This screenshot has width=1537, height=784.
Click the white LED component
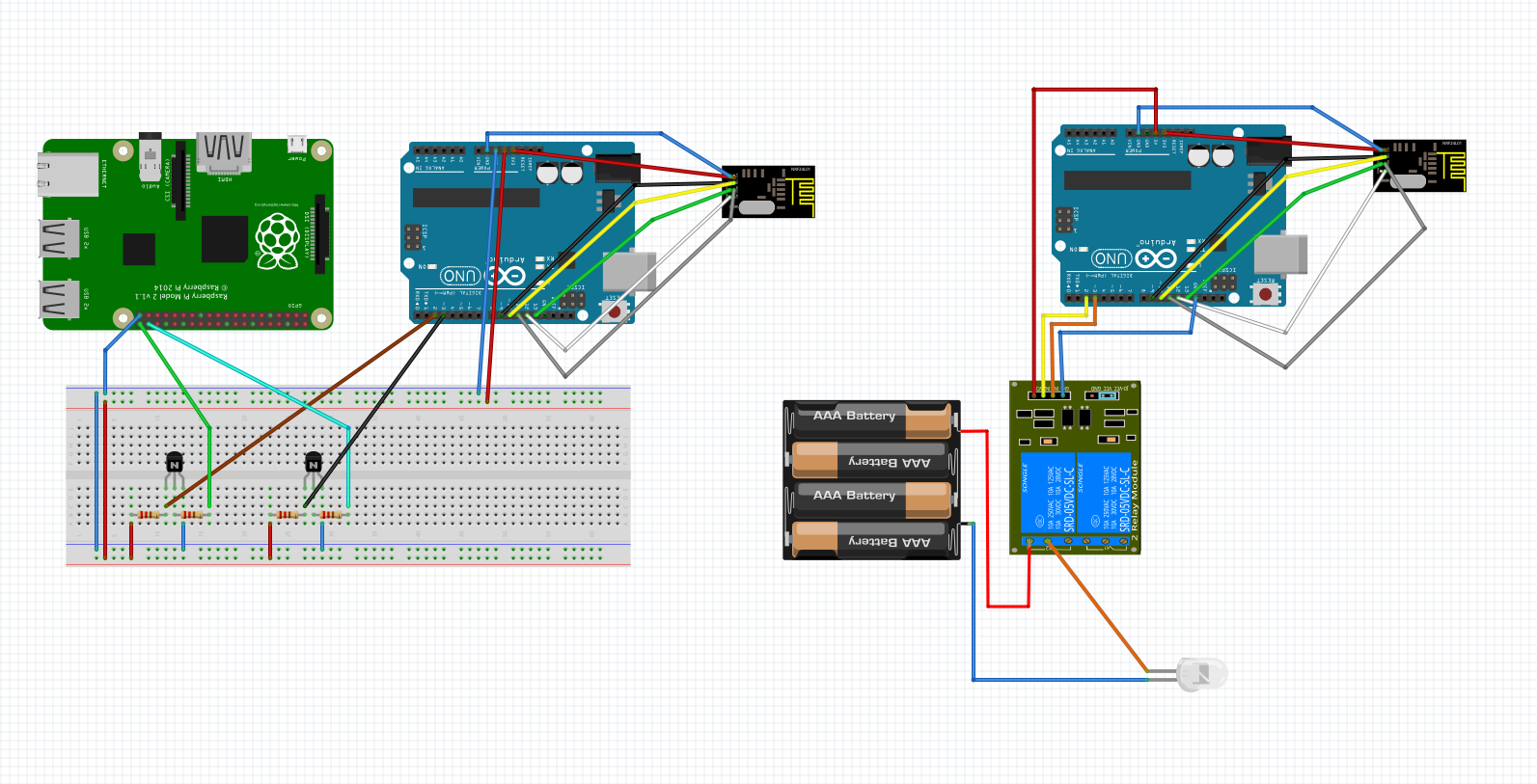pyautogui.click(x=1202, y=674)
